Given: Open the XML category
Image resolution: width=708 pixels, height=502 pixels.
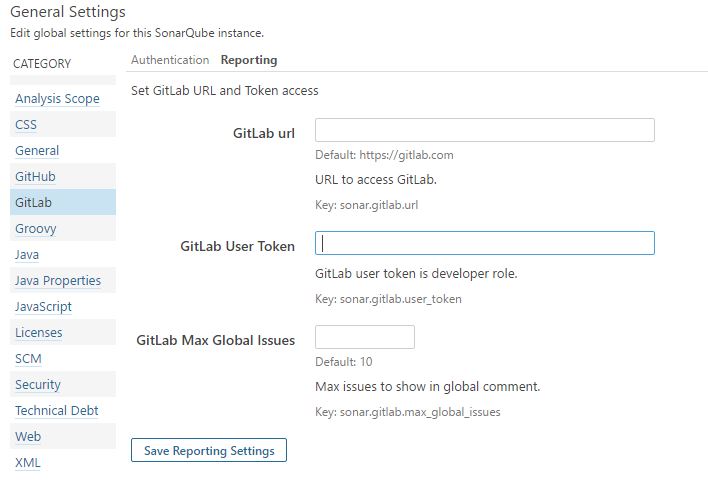Looking at the screenshot, I should 28,462.
